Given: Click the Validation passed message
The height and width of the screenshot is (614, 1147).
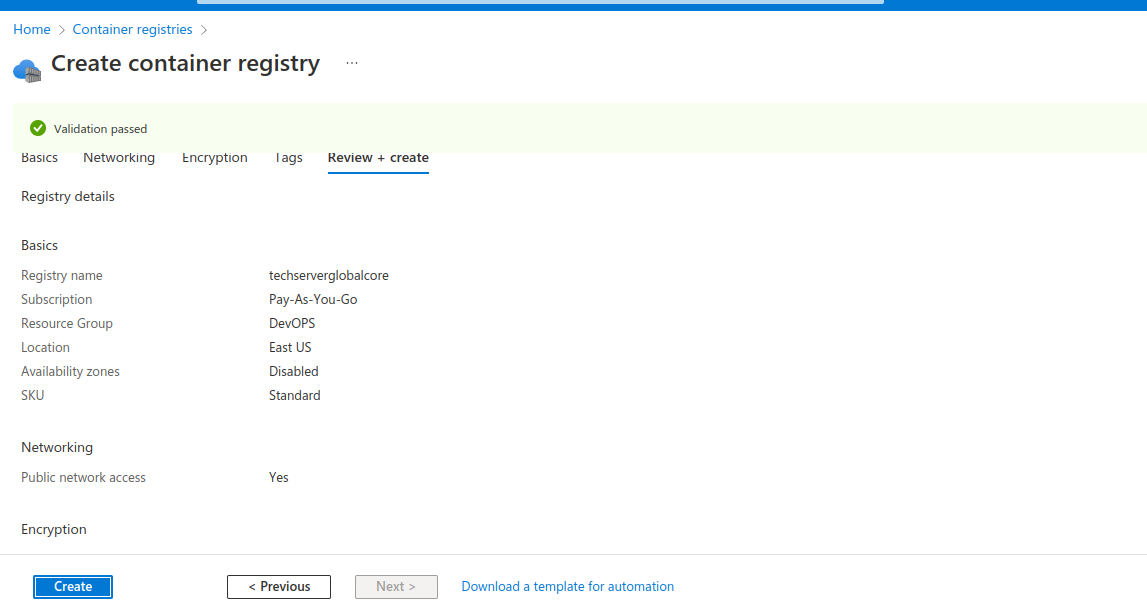Looking at the screenshot, I should click(x=100, y=129).
